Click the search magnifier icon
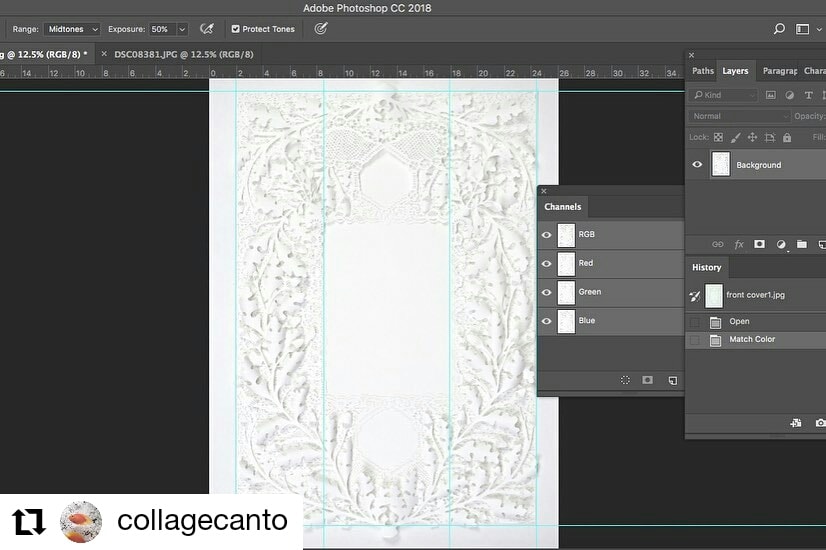The image size is (826, 550). pos(779,29)
